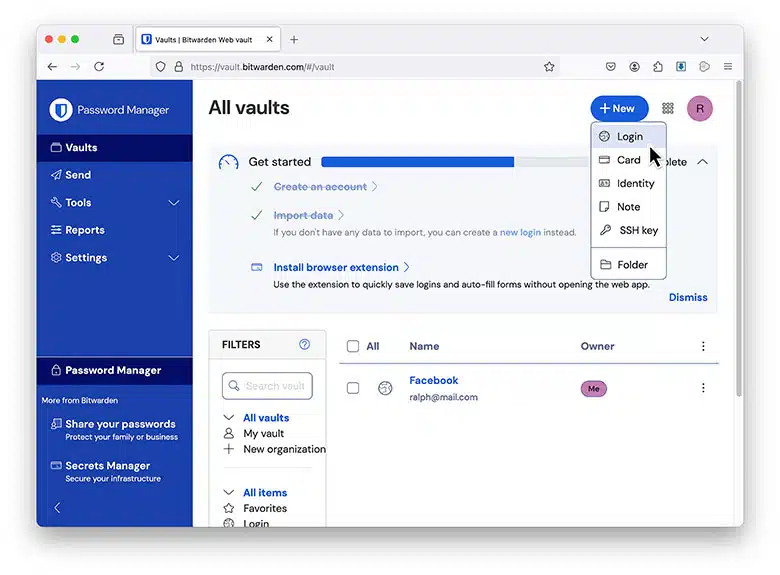This screenshot has height=575, width=780.
Task: Dismiss the Get started panel
Action: (687, 297)
